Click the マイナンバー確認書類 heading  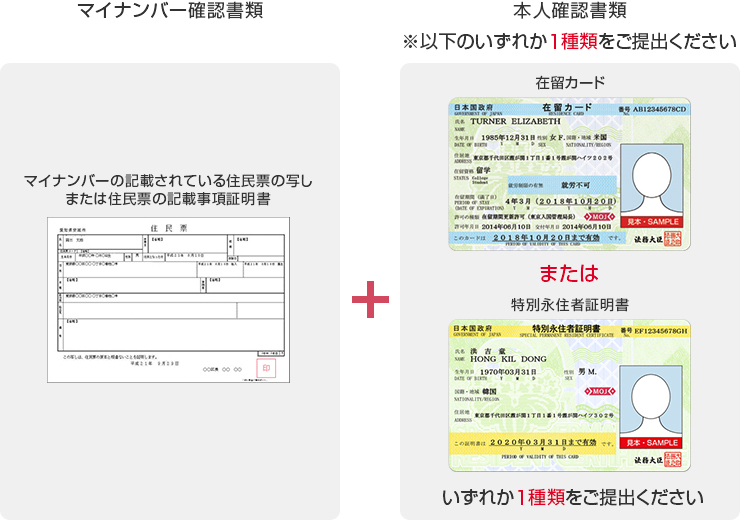(169, 10)
